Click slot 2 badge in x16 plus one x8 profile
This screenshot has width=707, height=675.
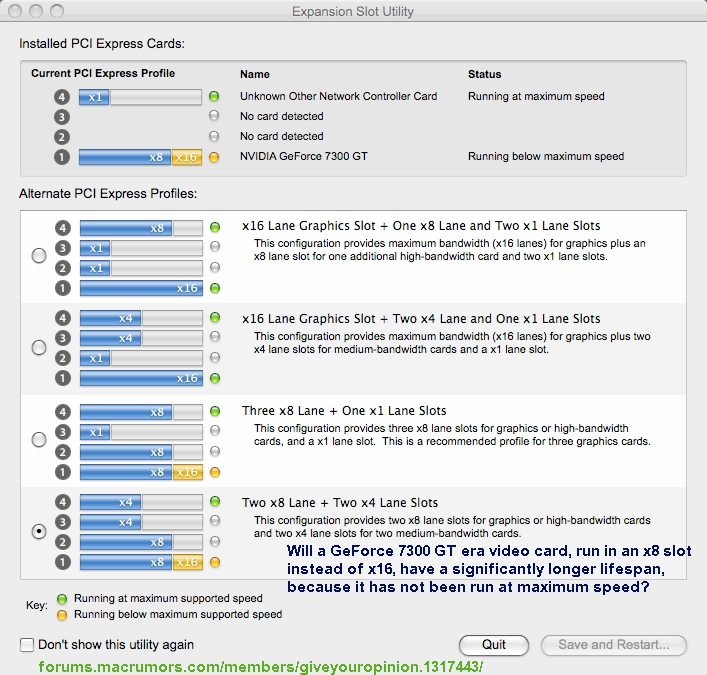(63, 268)
